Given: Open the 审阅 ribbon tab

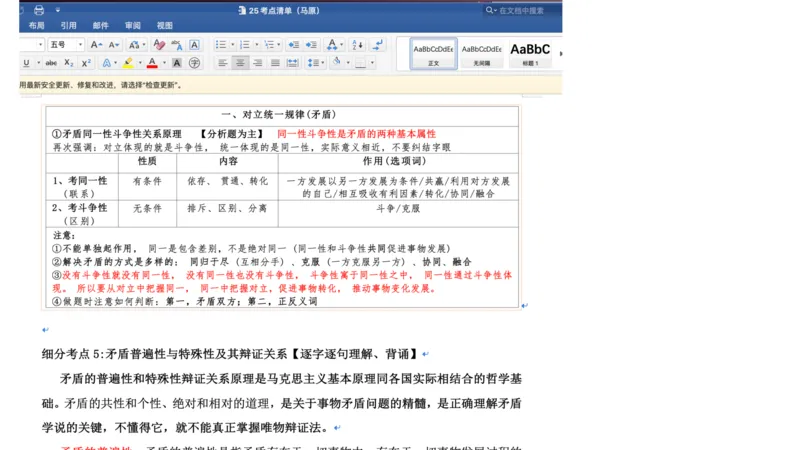Looking at the screenshot, I should (133, 26).
